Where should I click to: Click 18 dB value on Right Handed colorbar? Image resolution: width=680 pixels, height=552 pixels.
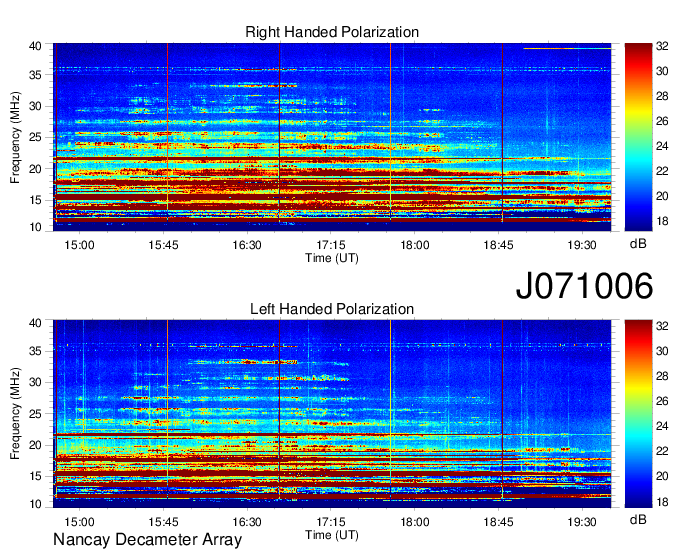point(663,222)
